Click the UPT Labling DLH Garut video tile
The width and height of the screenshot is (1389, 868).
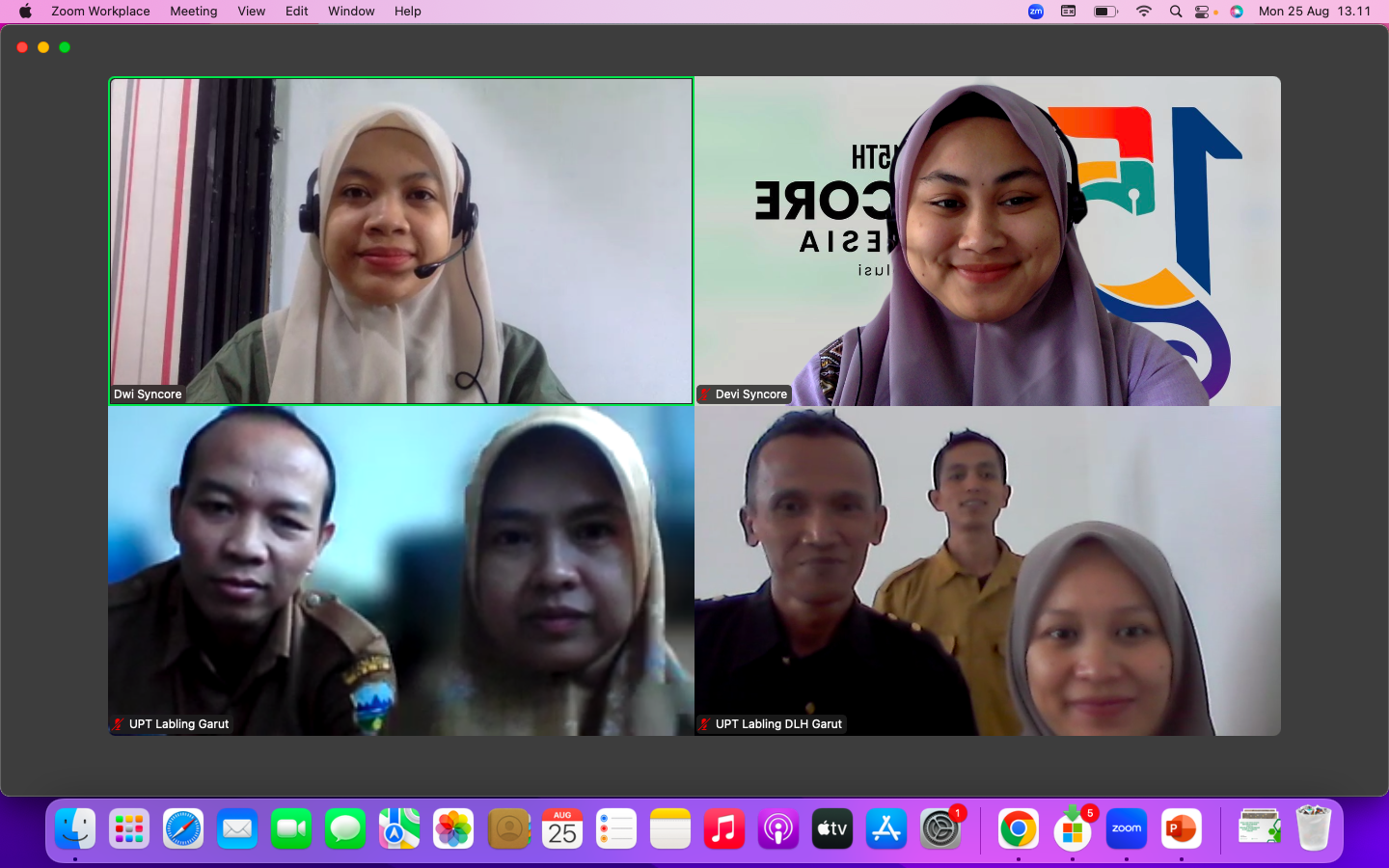coord(988,571)
